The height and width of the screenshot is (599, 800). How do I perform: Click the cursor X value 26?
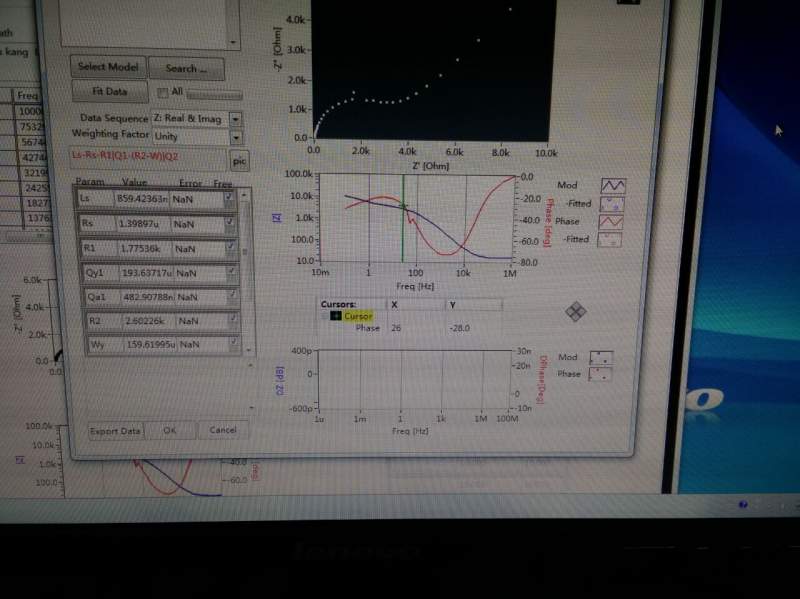pyautogui.click(x=396, y=328)
